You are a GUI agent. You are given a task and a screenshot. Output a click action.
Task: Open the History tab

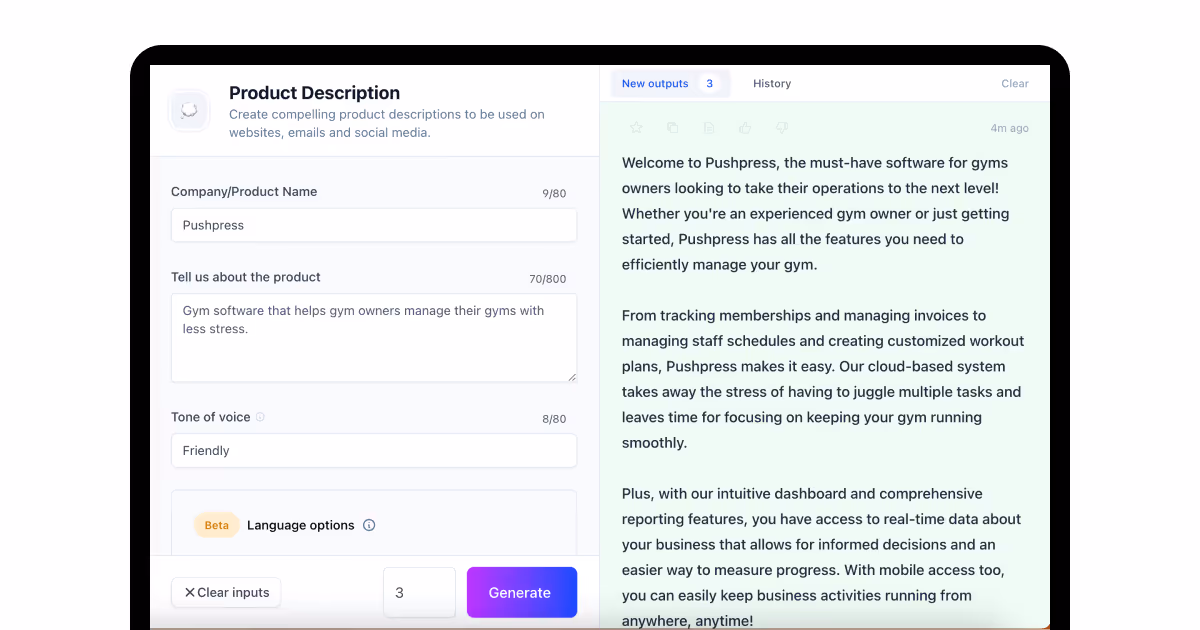coord(772,84)
